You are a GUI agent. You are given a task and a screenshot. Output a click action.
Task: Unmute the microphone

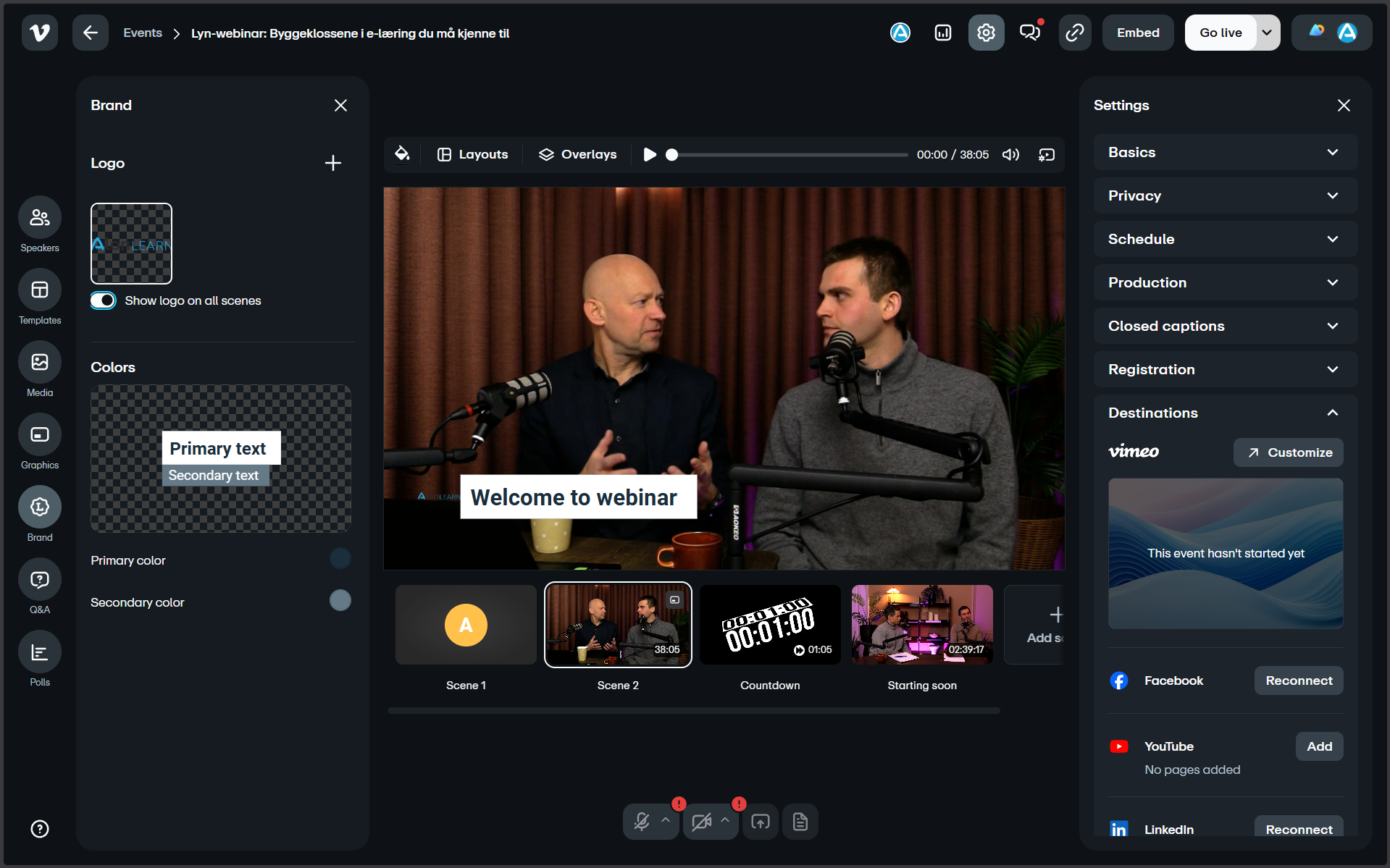[x=641, y=822]
